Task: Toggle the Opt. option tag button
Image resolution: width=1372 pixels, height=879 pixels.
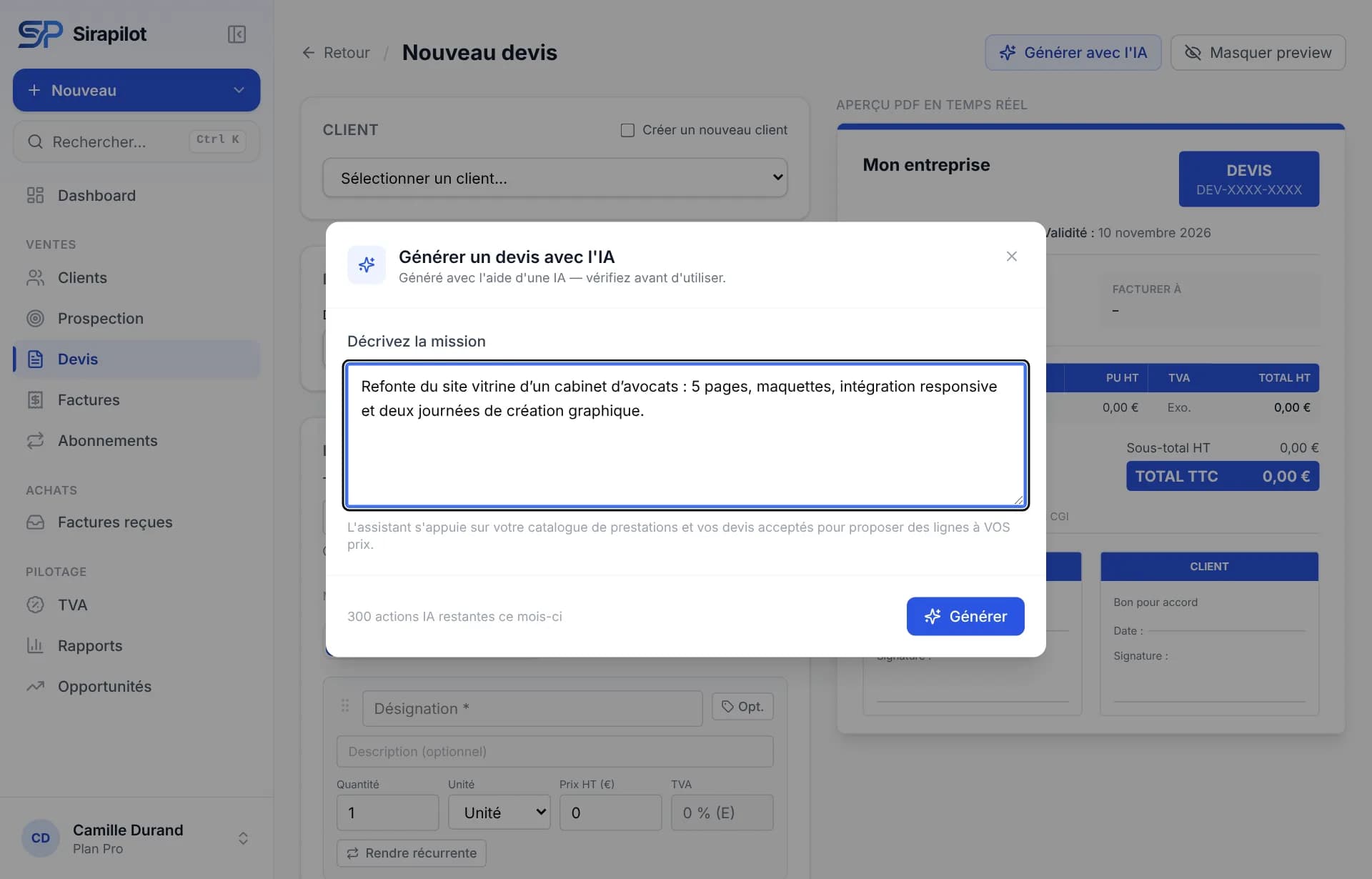Action: [742, 707]
